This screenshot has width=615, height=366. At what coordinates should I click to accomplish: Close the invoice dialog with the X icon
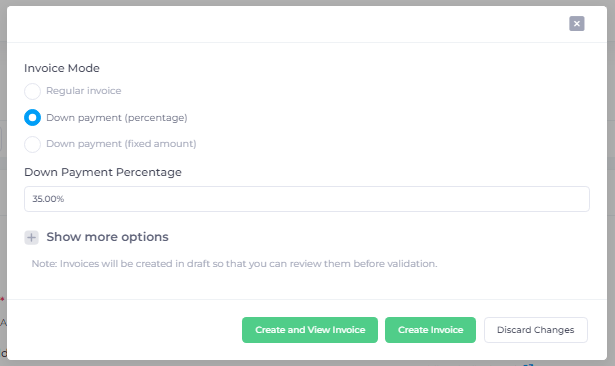[577, 24]
